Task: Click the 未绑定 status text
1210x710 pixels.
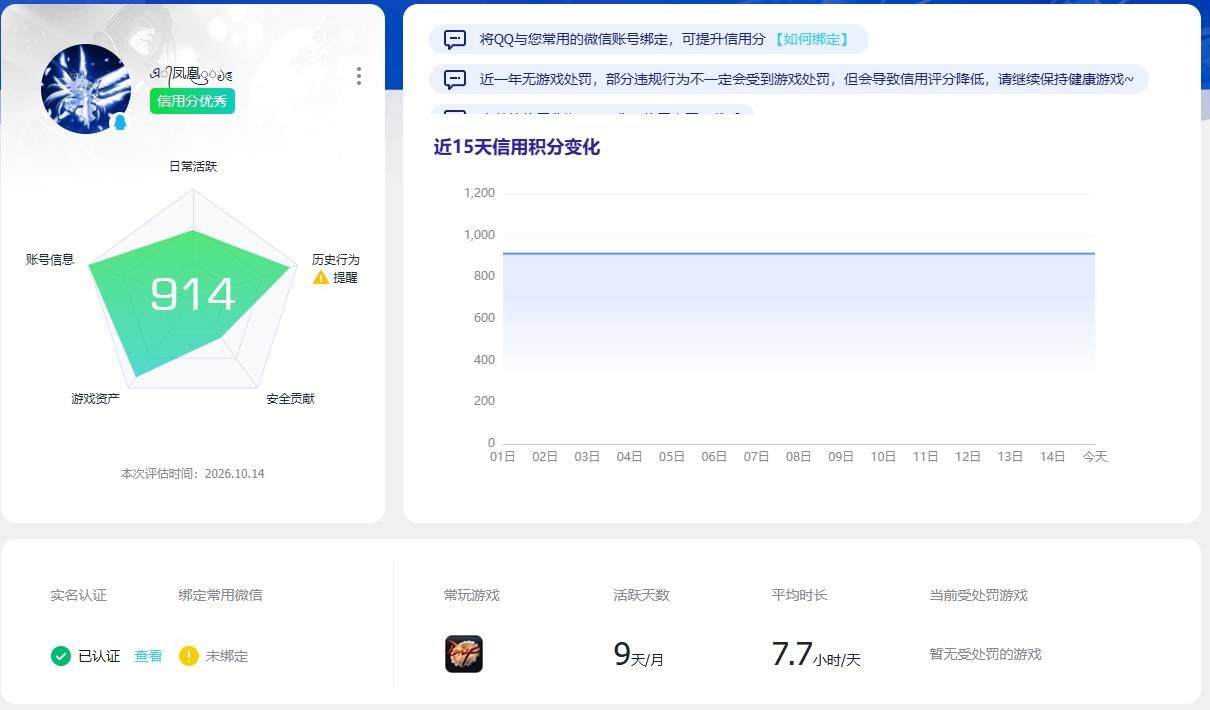Action: [x=227, y=656]
